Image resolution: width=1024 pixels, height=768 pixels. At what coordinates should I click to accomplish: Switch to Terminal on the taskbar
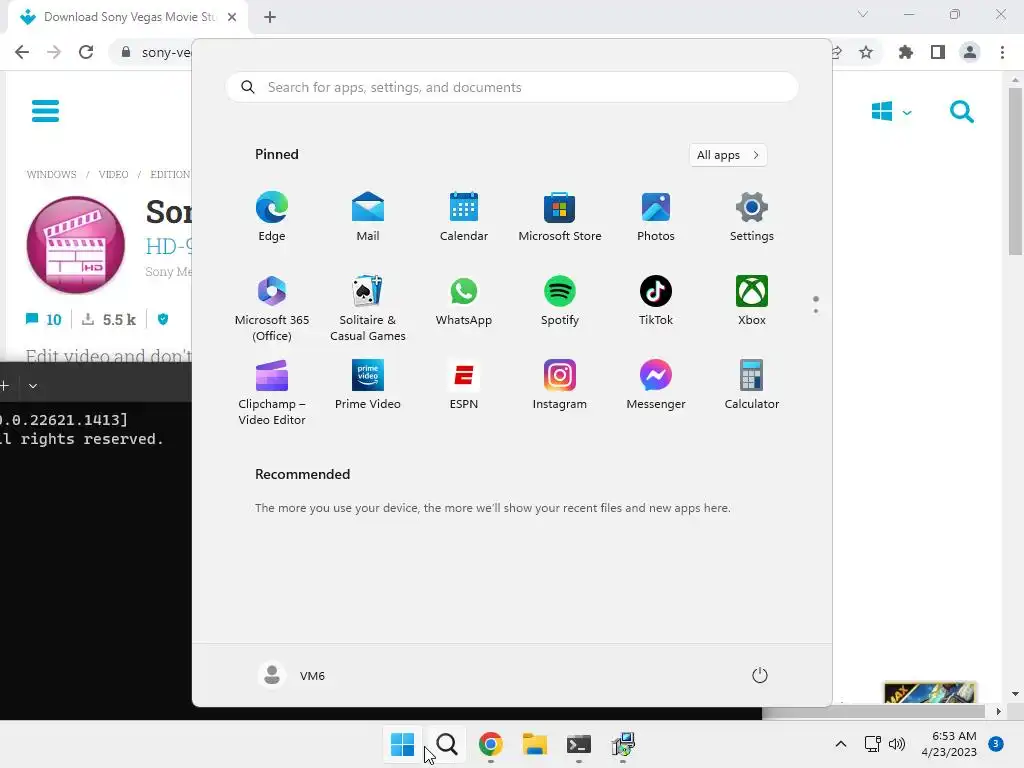pos(579,744)
